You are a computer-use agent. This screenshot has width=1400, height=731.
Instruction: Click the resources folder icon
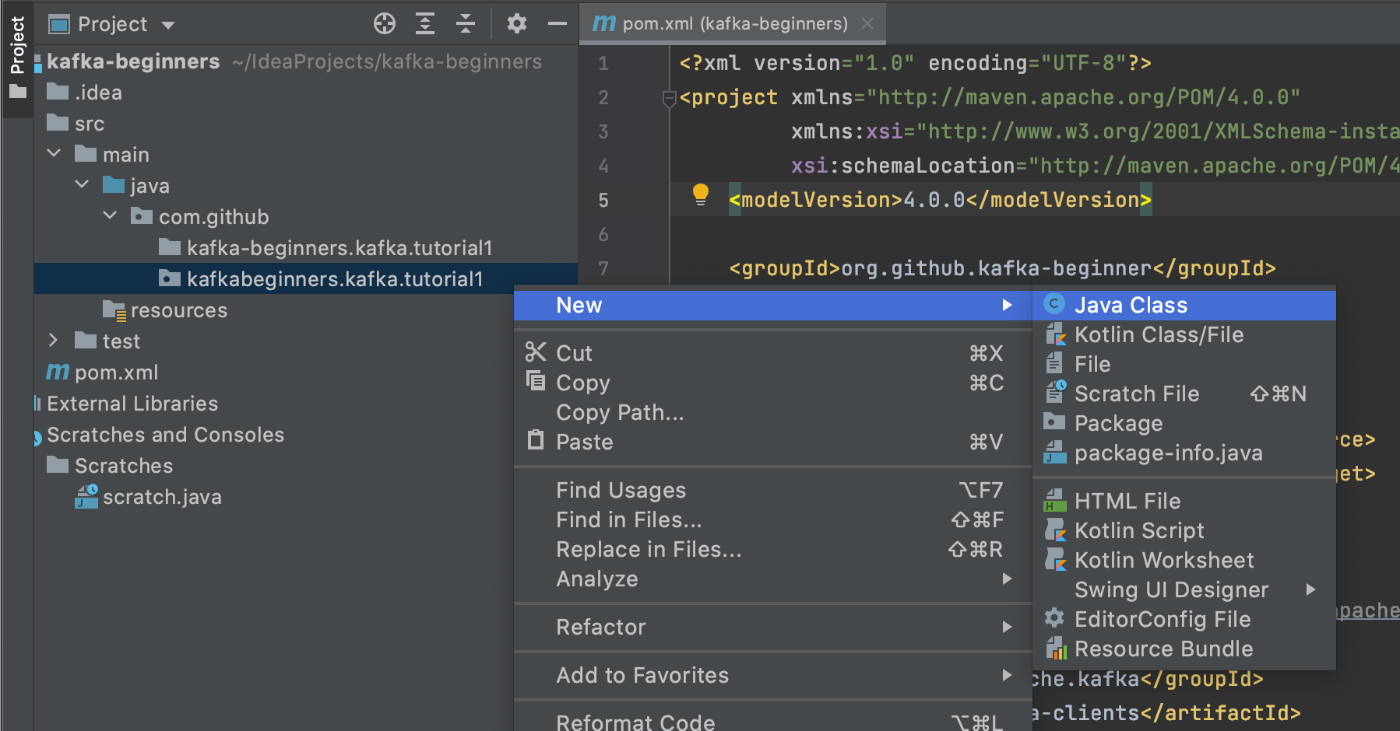click(x=114, y=311)
